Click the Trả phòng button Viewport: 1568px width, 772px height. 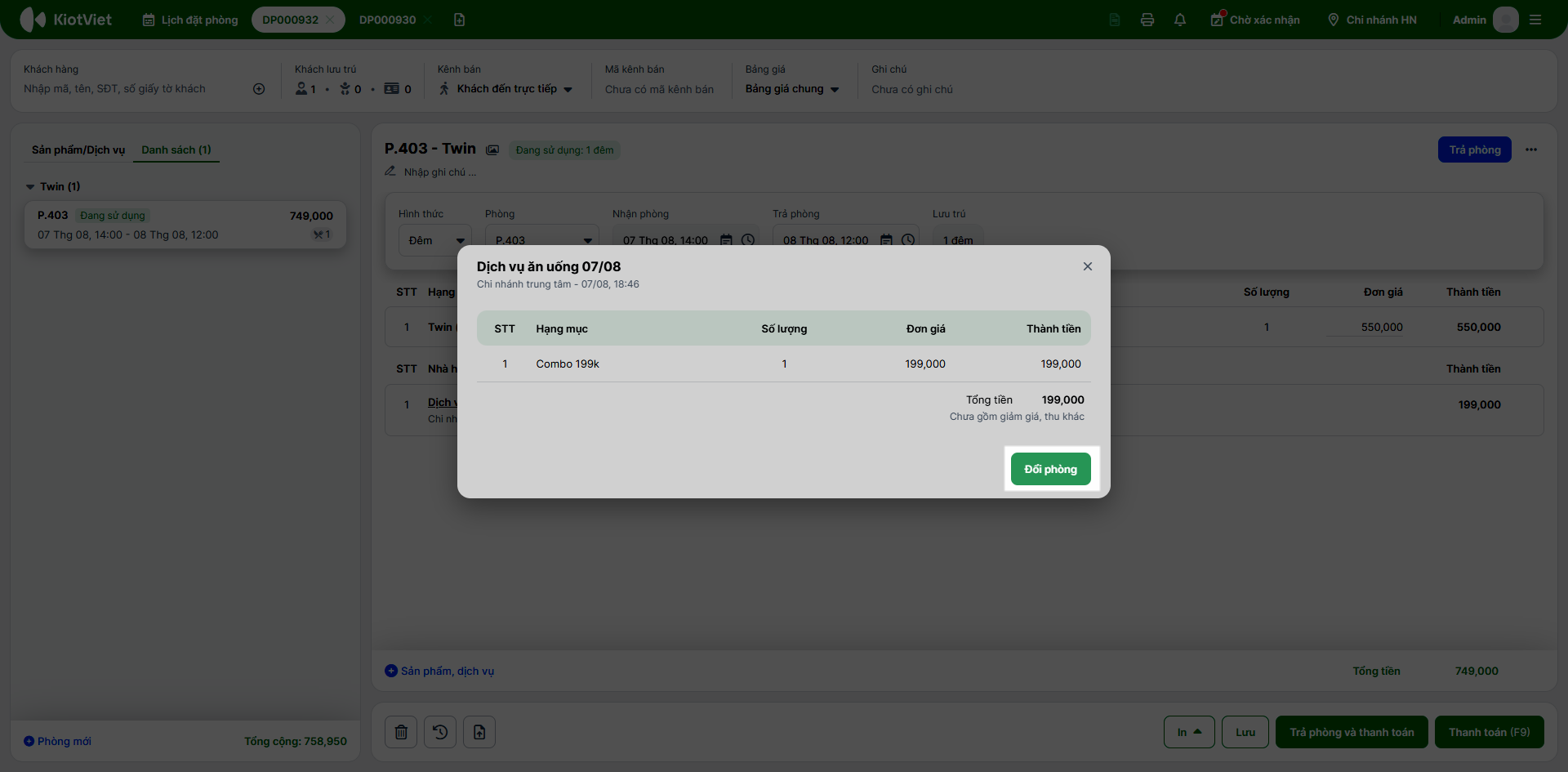tap(1475, 149)
